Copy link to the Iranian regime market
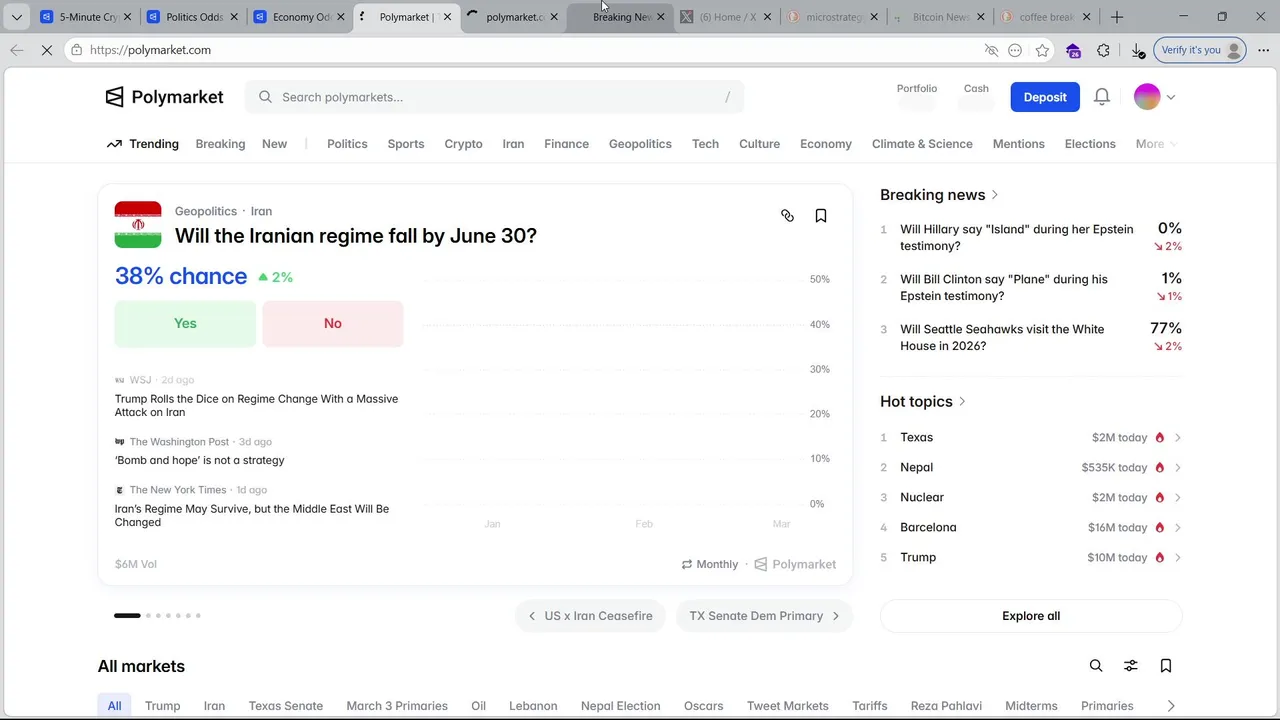Viewport: 1280px width, 720px height. coord(787,216)
